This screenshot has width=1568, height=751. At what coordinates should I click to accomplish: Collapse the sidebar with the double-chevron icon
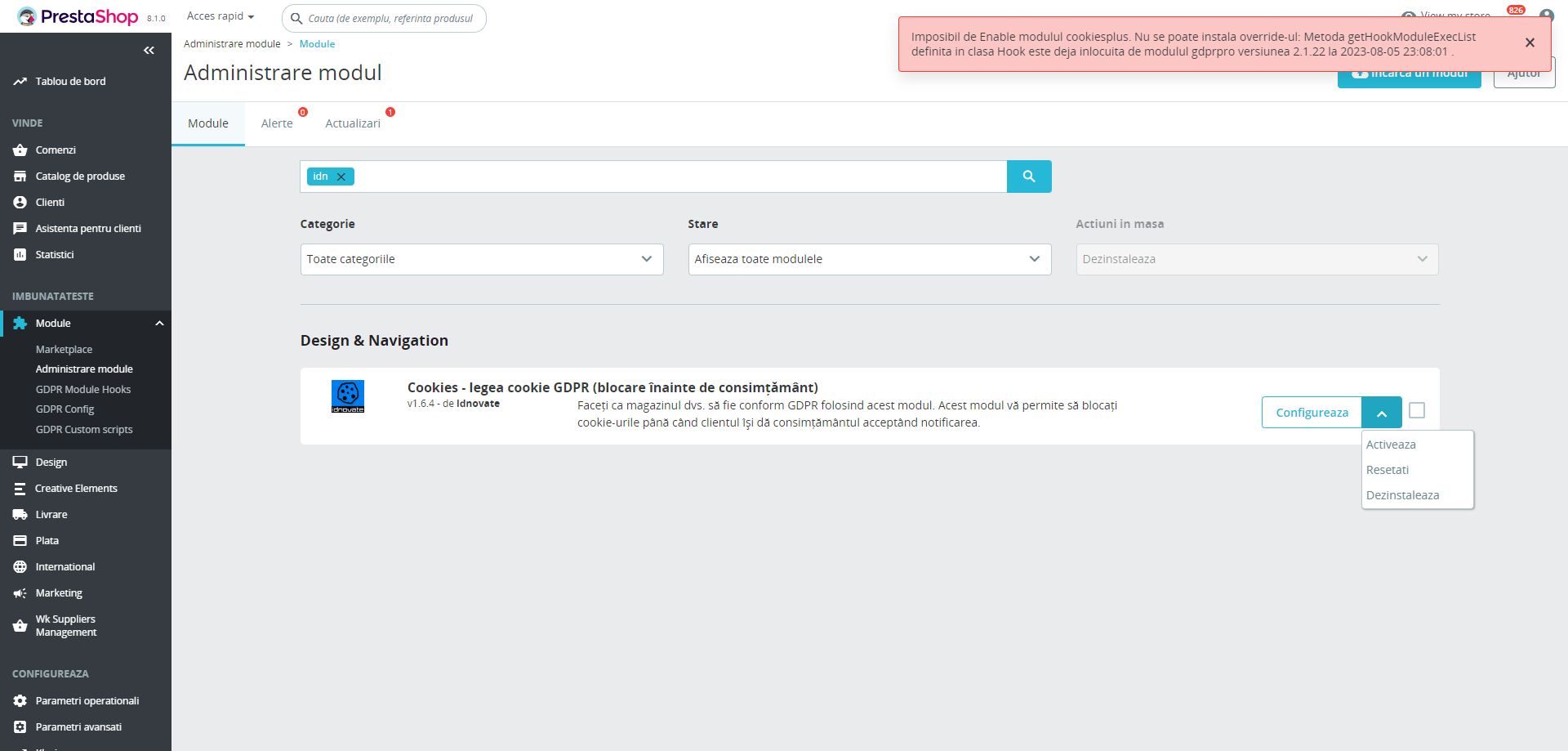149,51
